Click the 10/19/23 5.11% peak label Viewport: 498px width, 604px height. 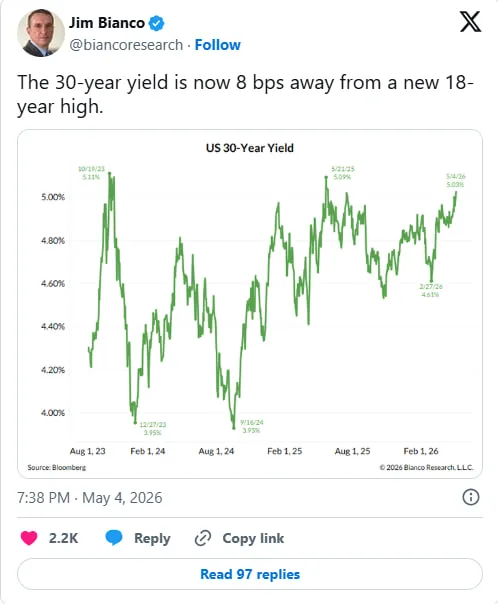91,173
